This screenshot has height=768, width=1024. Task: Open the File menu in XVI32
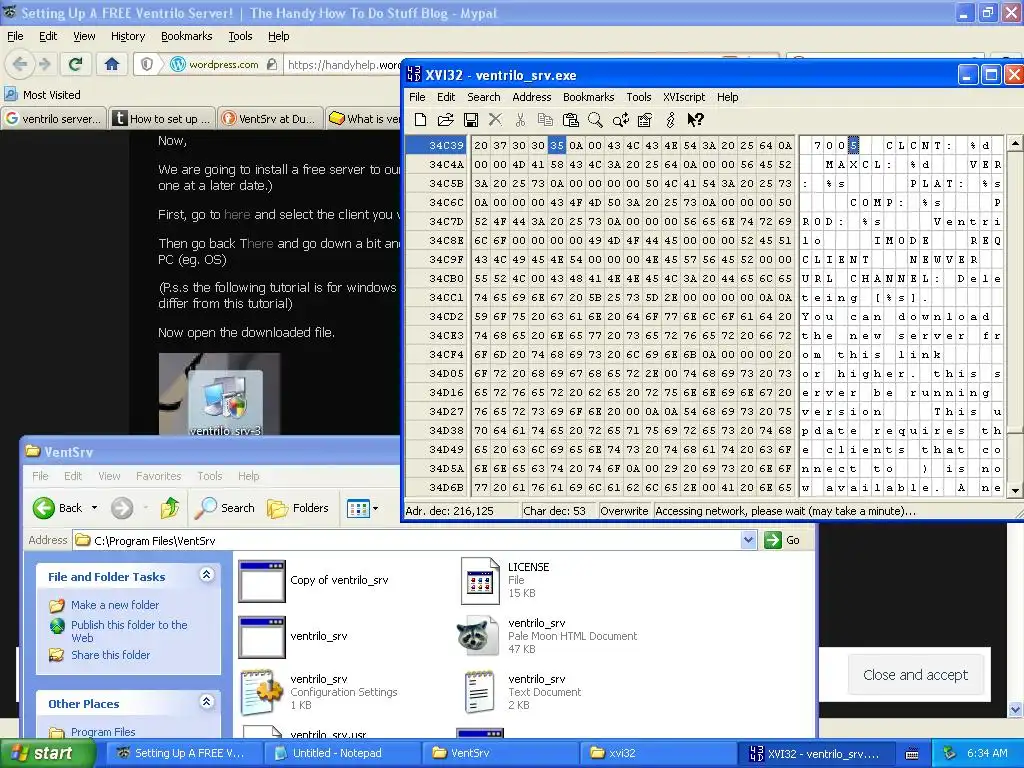tap(417, 97)
